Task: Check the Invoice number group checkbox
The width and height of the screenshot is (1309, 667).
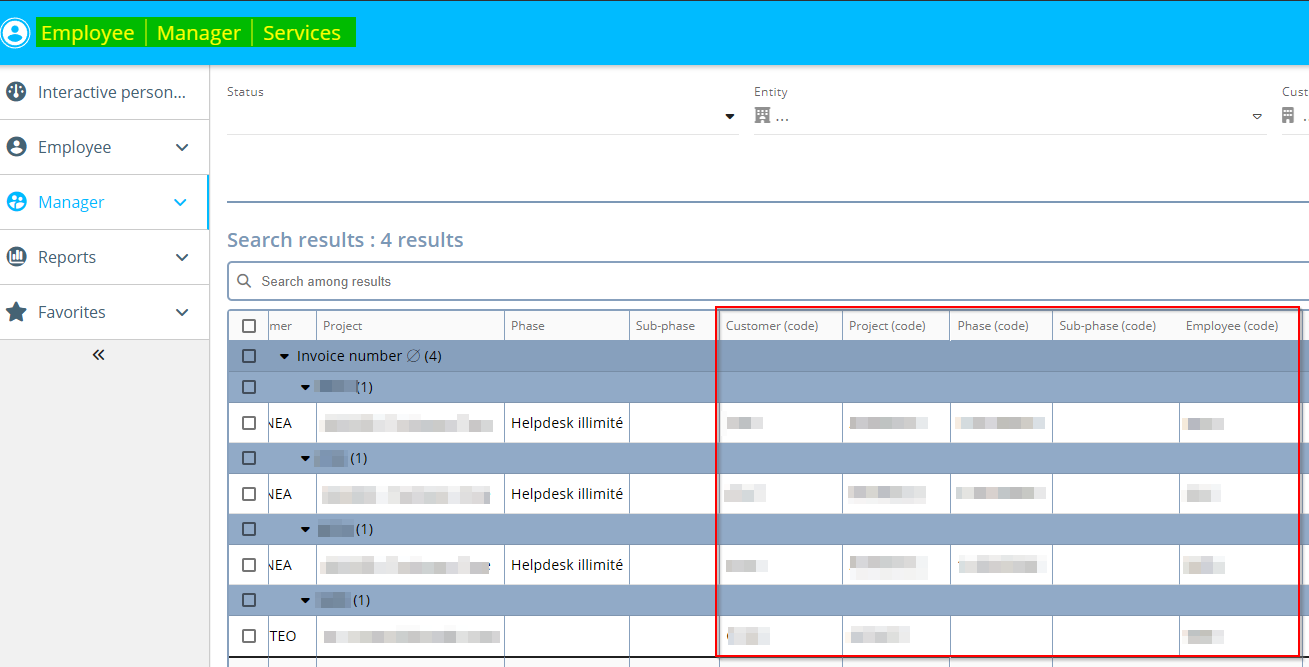Action: [249, 356]
